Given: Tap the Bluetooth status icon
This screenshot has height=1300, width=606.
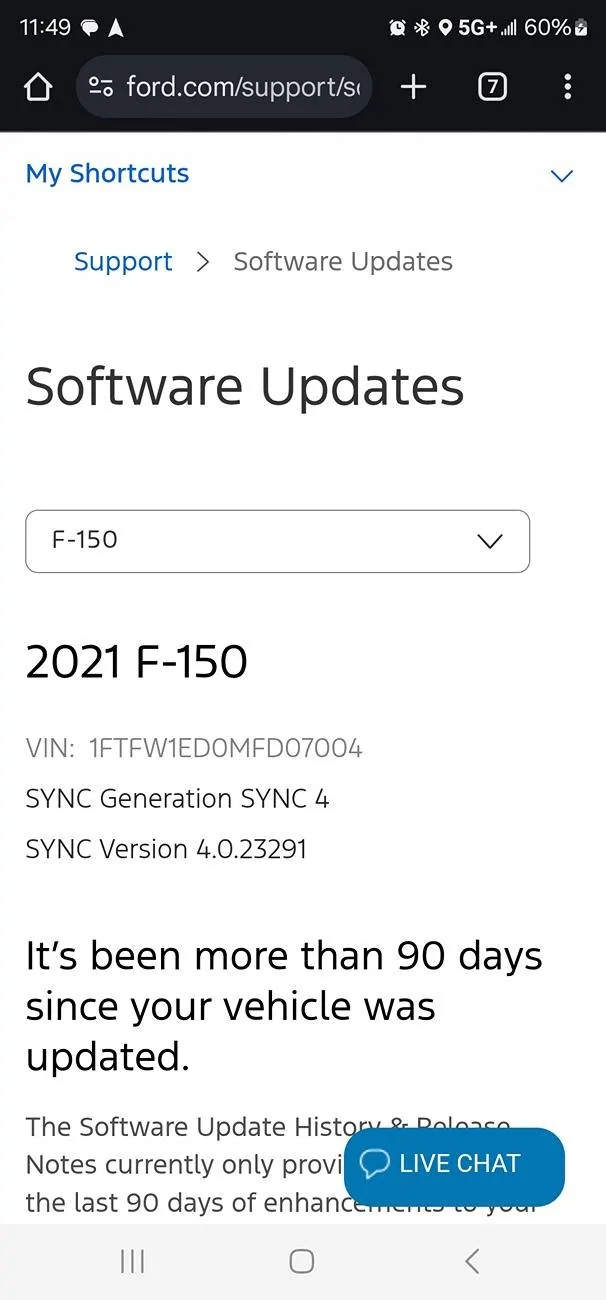Looking at the screenshot, I should pos(421,27).
